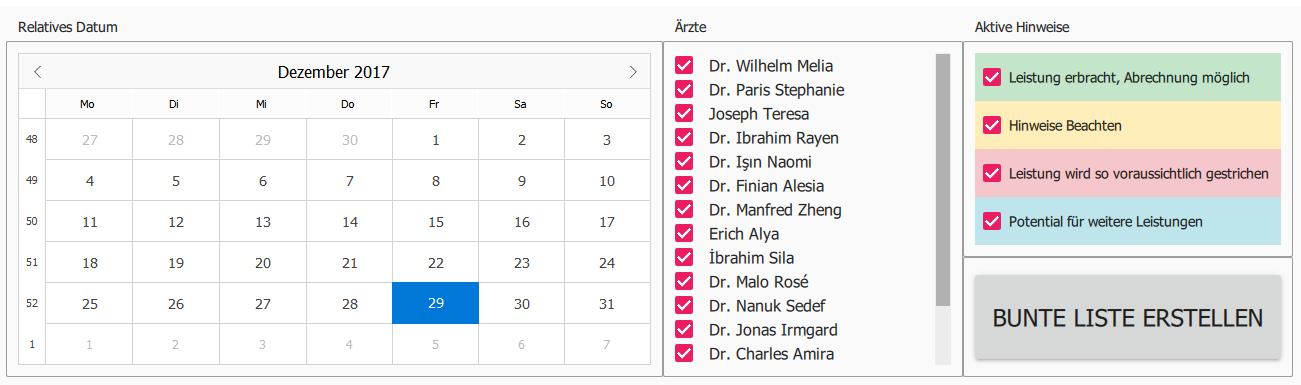
Task: Toggle Dr. Charles Amira checkbox
Action: point(685,353)
